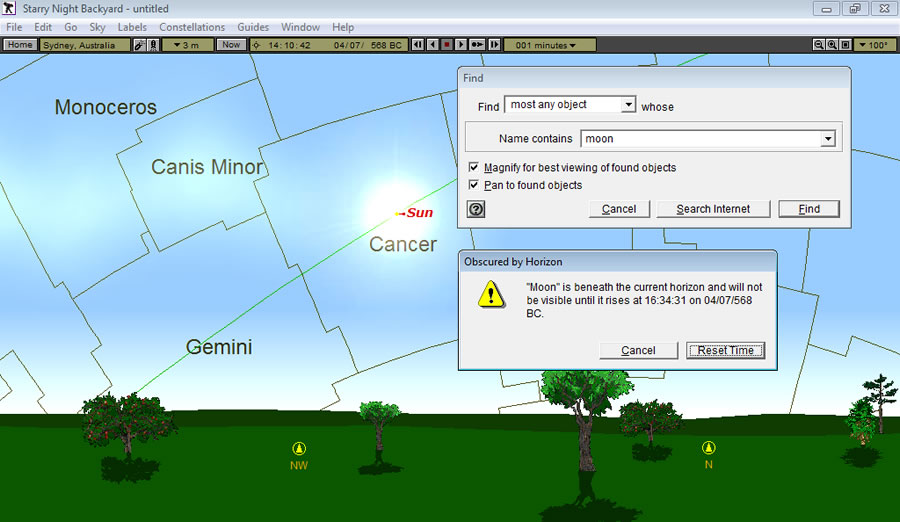Click Cancel in the Find dialog
Viewport: 900px width, 522px height.
pyautogui.click(x=619, y=209)
